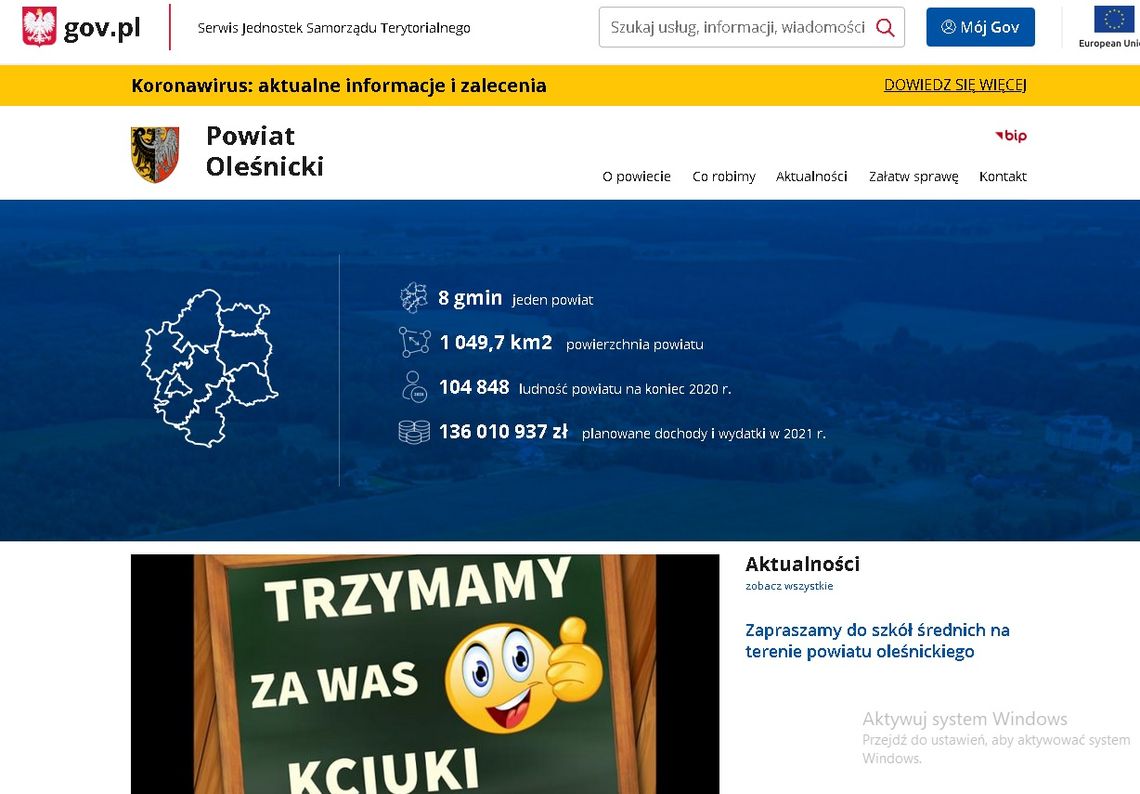Click the zobacz wszystkie link
The width and height of the screenshot is (1140, 794).
pos(789,586)
